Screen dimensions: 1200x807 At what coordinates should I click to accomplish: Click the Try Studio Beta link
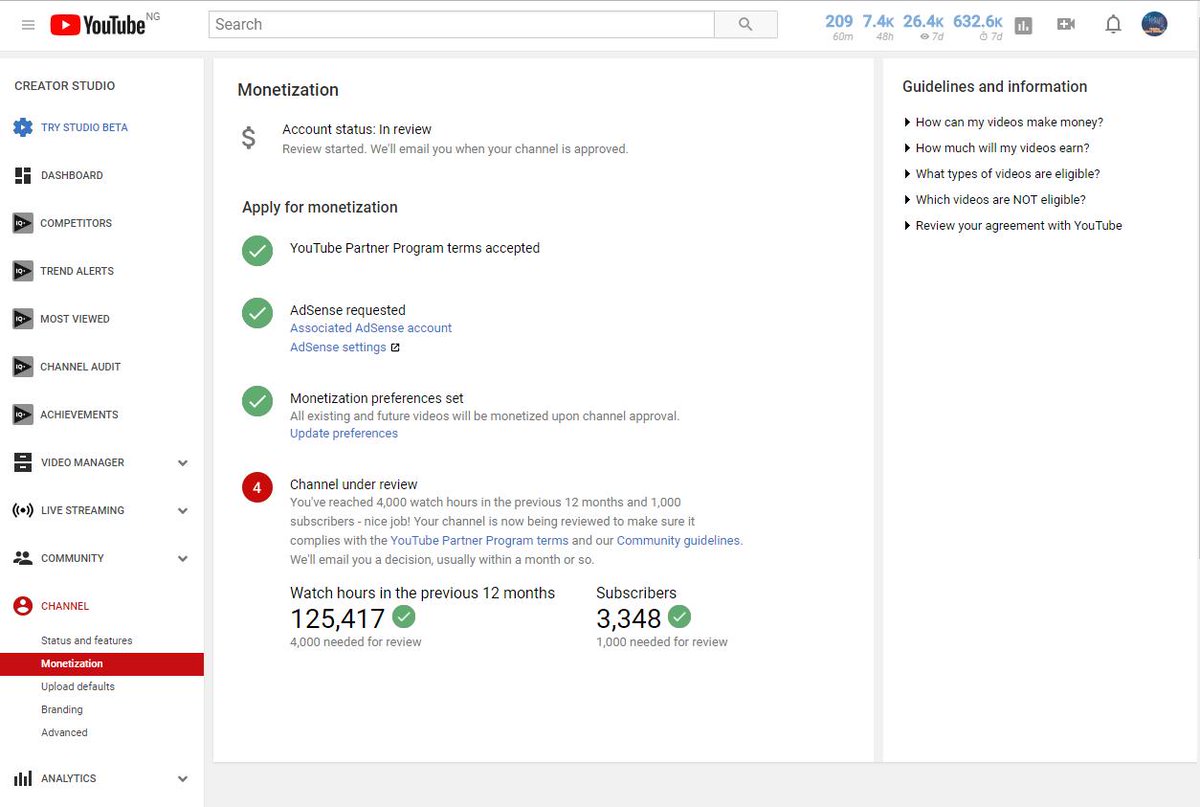click(x=84, y=128)
